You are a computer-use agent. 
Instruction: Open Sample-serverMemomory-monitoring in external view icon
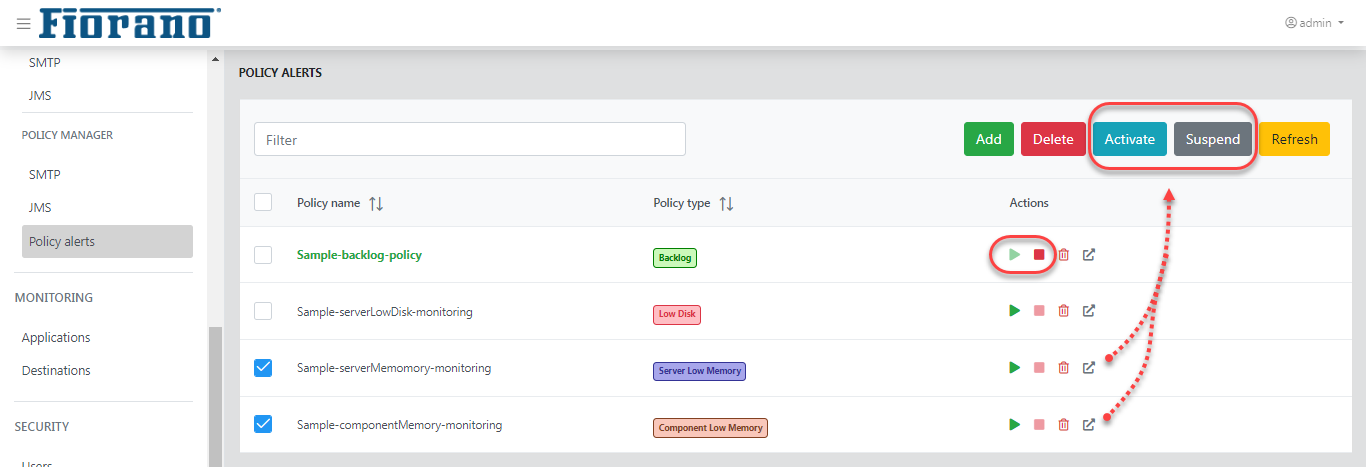[x=1089, y=368]
